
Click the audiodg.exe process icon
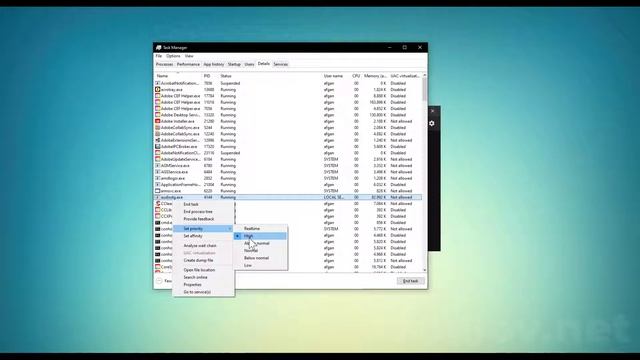[158, 197]
